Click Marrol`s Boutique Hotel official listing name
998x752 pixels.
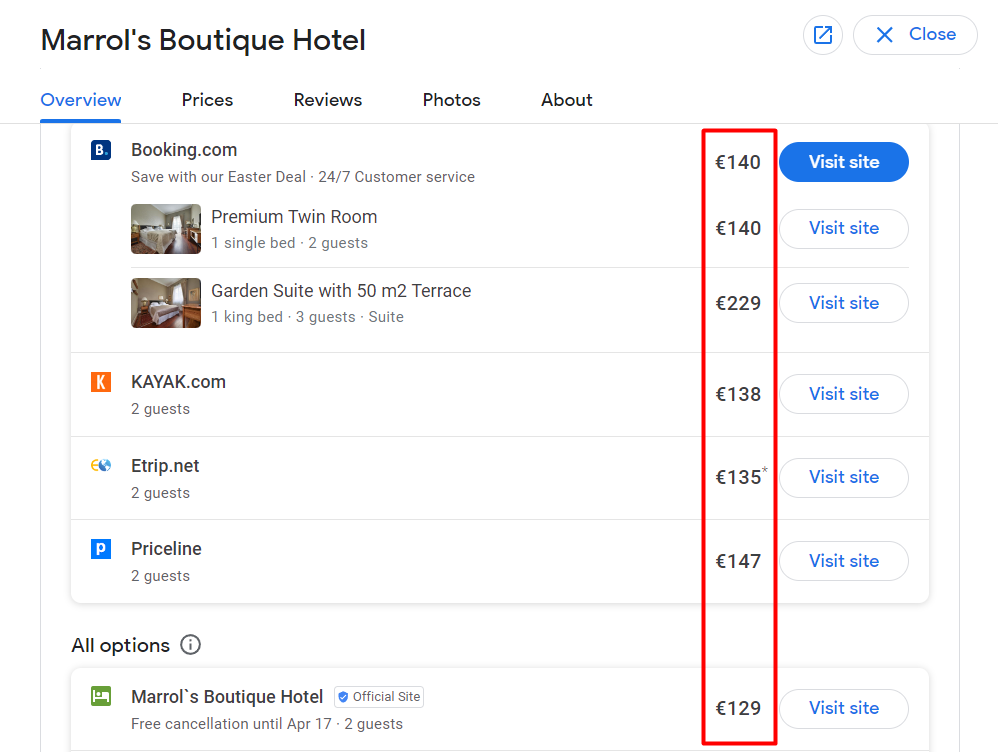227,697
